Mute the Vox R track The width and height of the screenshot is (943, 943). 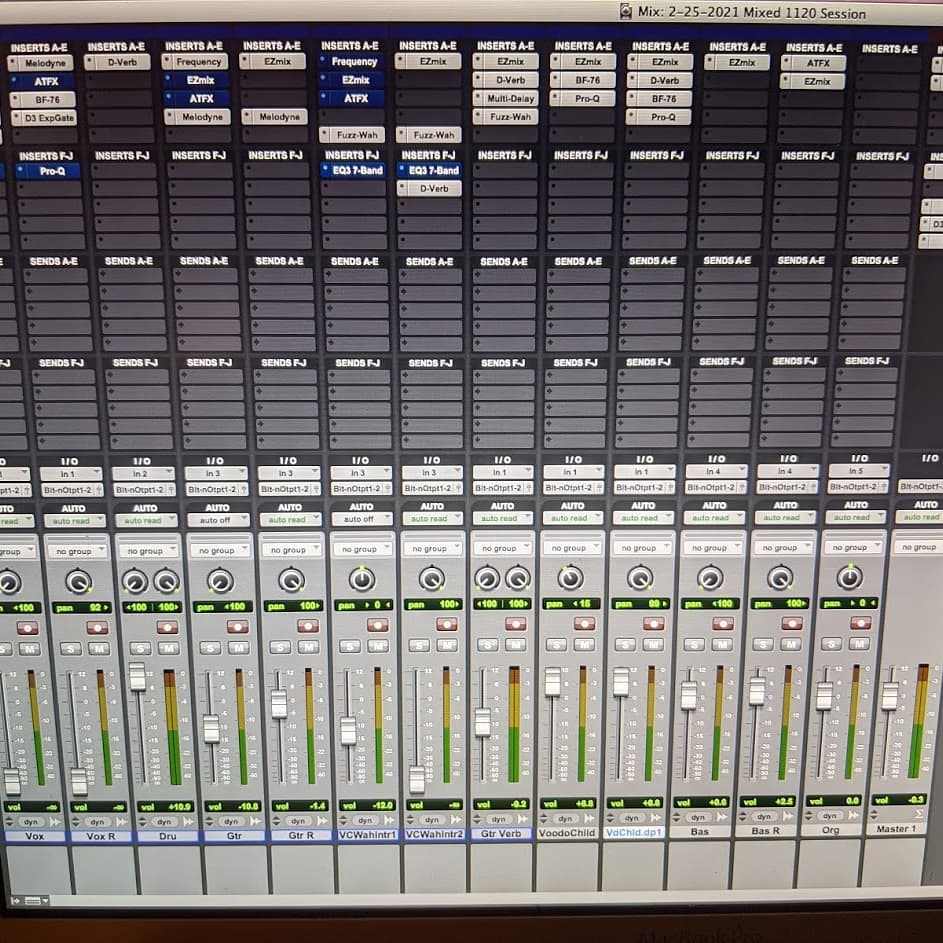pyautogui.click(x=98, y=648)
